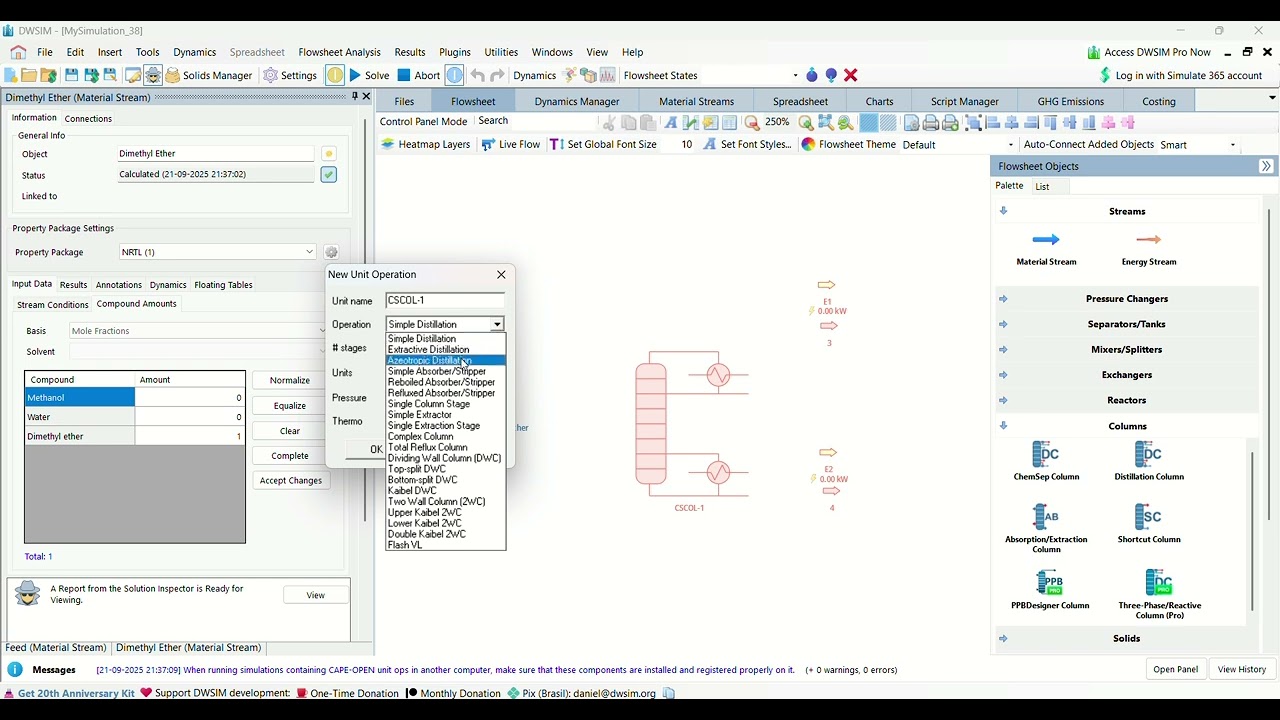Viewport: 1280px width, 720px height.
Task: Open the Compound Amounts tab
Action: tap(137, 304)
